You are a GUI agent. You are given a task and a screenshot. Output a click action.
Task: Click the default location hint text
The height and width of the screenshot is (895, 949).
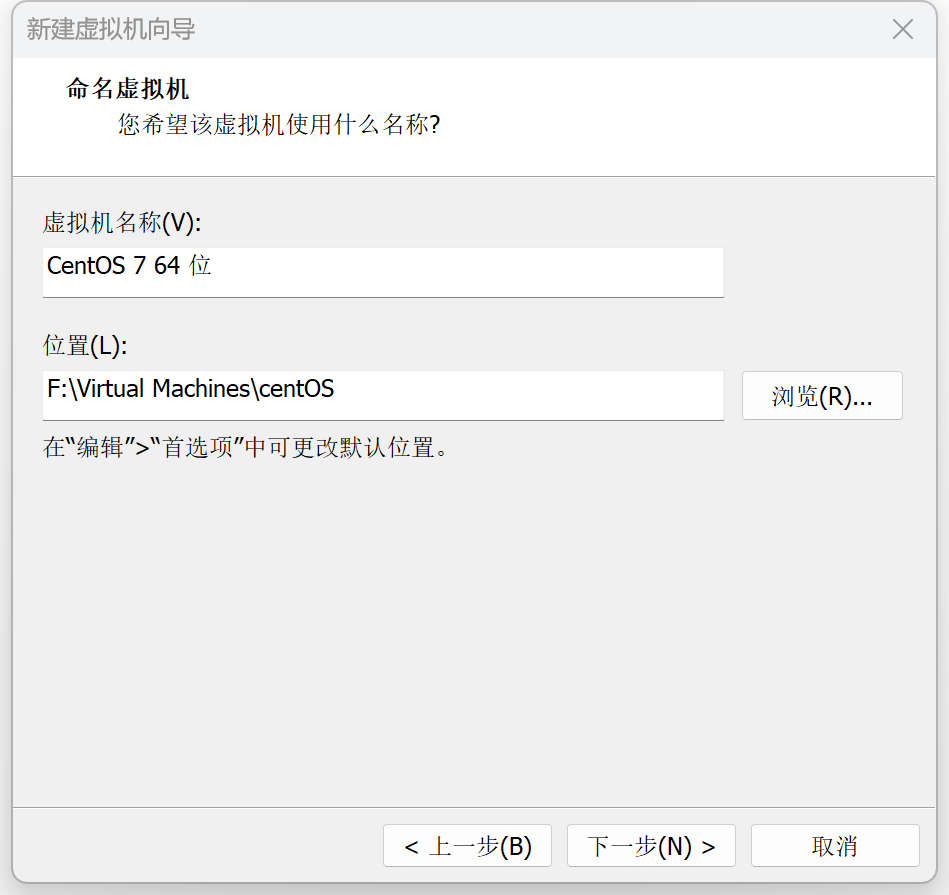coord(246,448)
